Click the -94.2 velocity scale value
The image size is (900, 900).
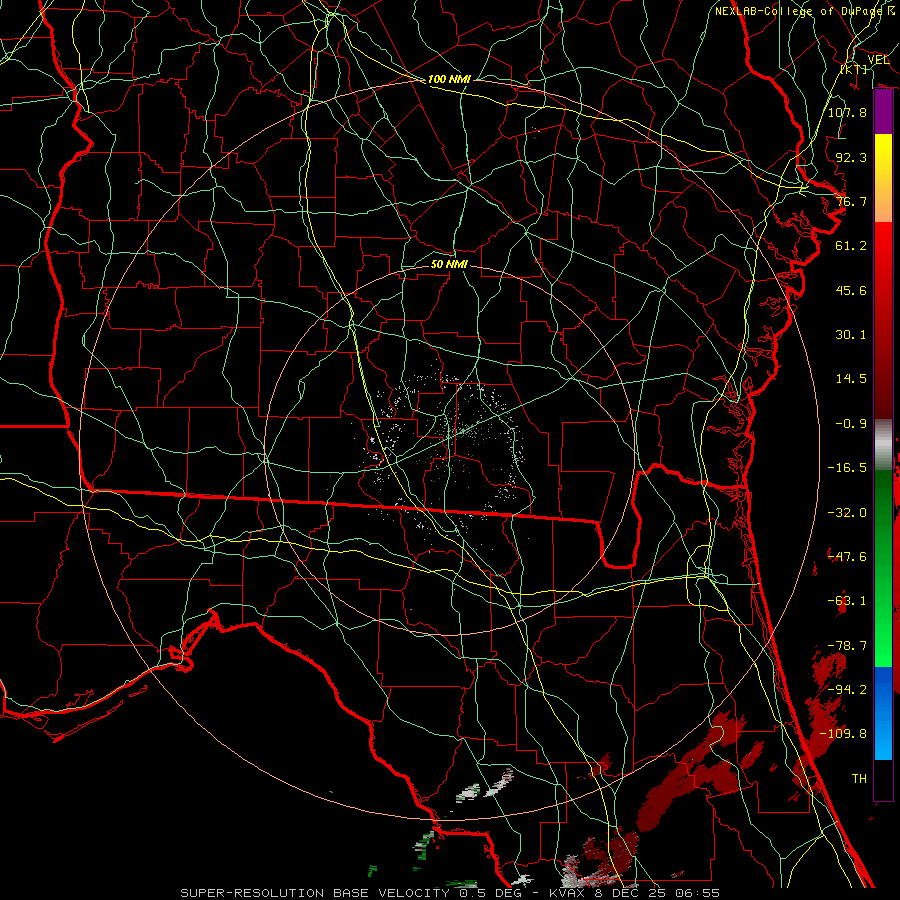click(x=847, y=690)
